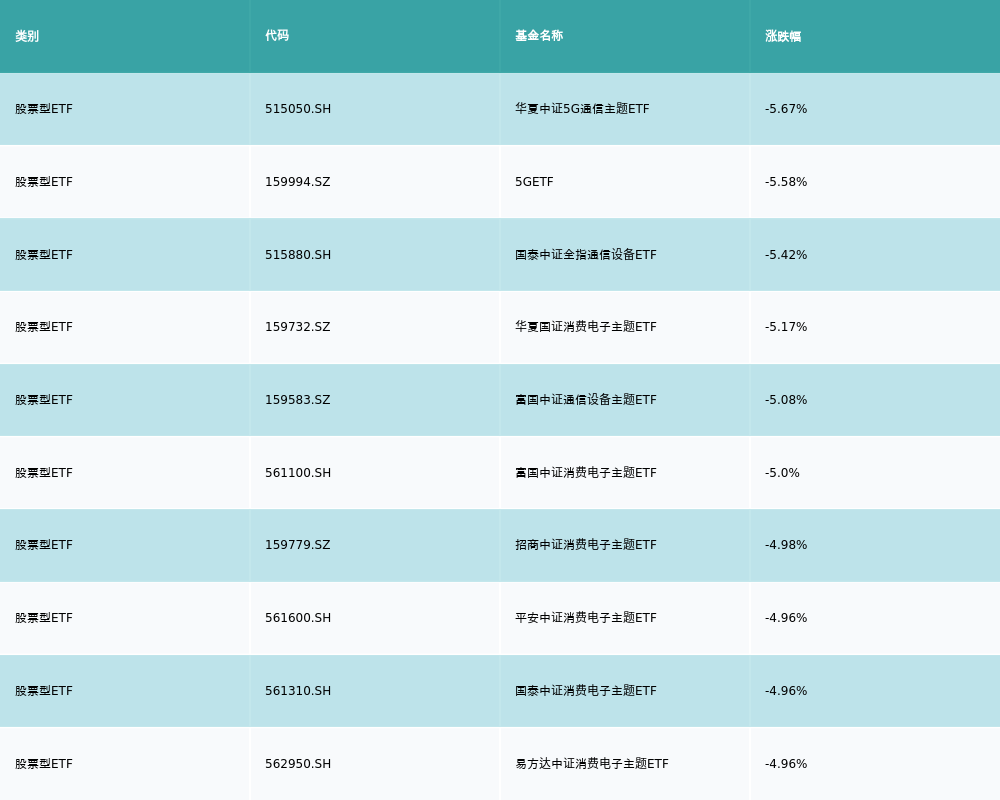Click 股票型ETF in the 159779.SZ row
This screenshot has height=800, width=1000.
pyautogui.click(x=44, y=545)
